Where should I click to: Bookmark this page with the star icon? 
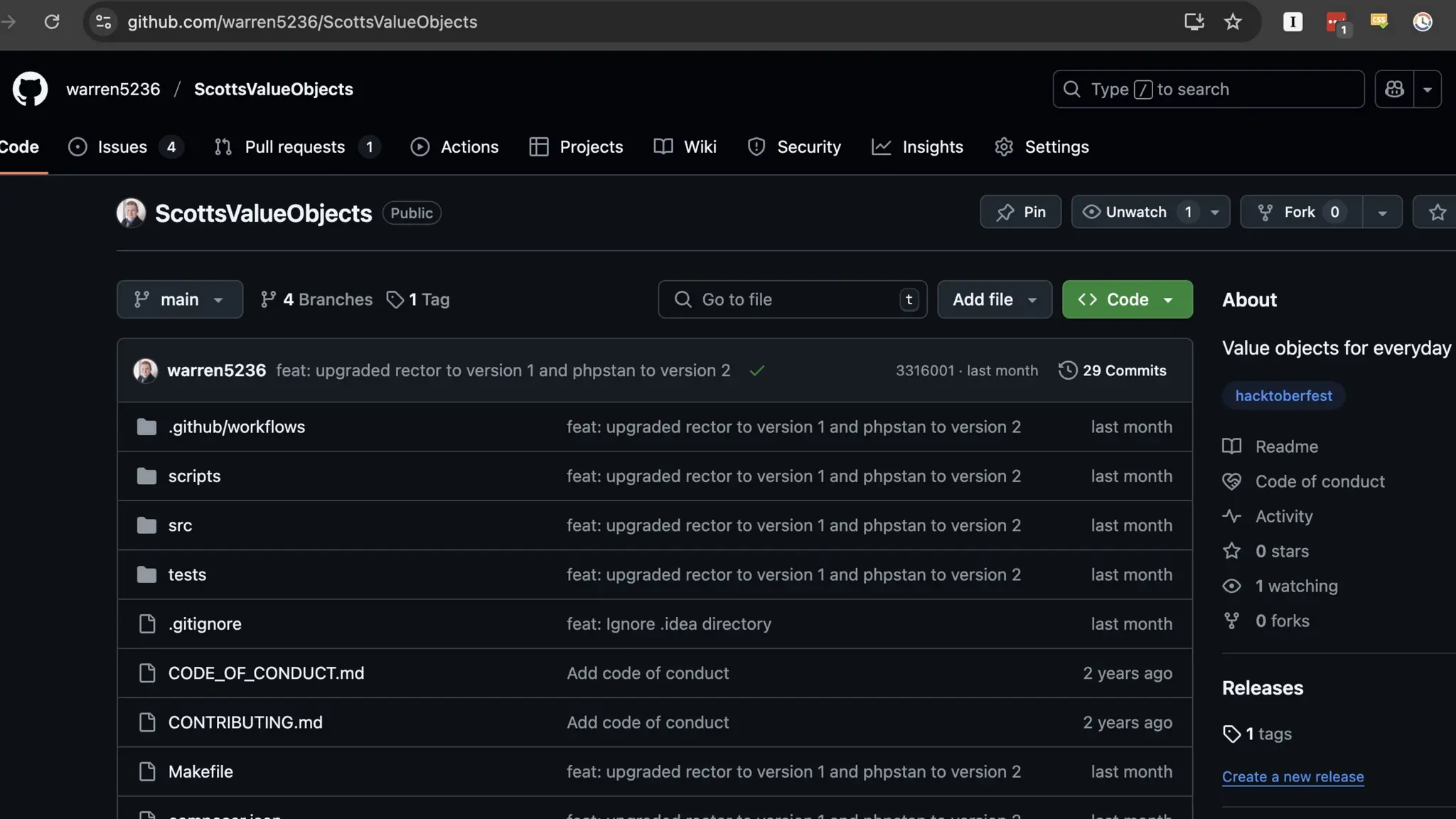(x=1233, y=22)
